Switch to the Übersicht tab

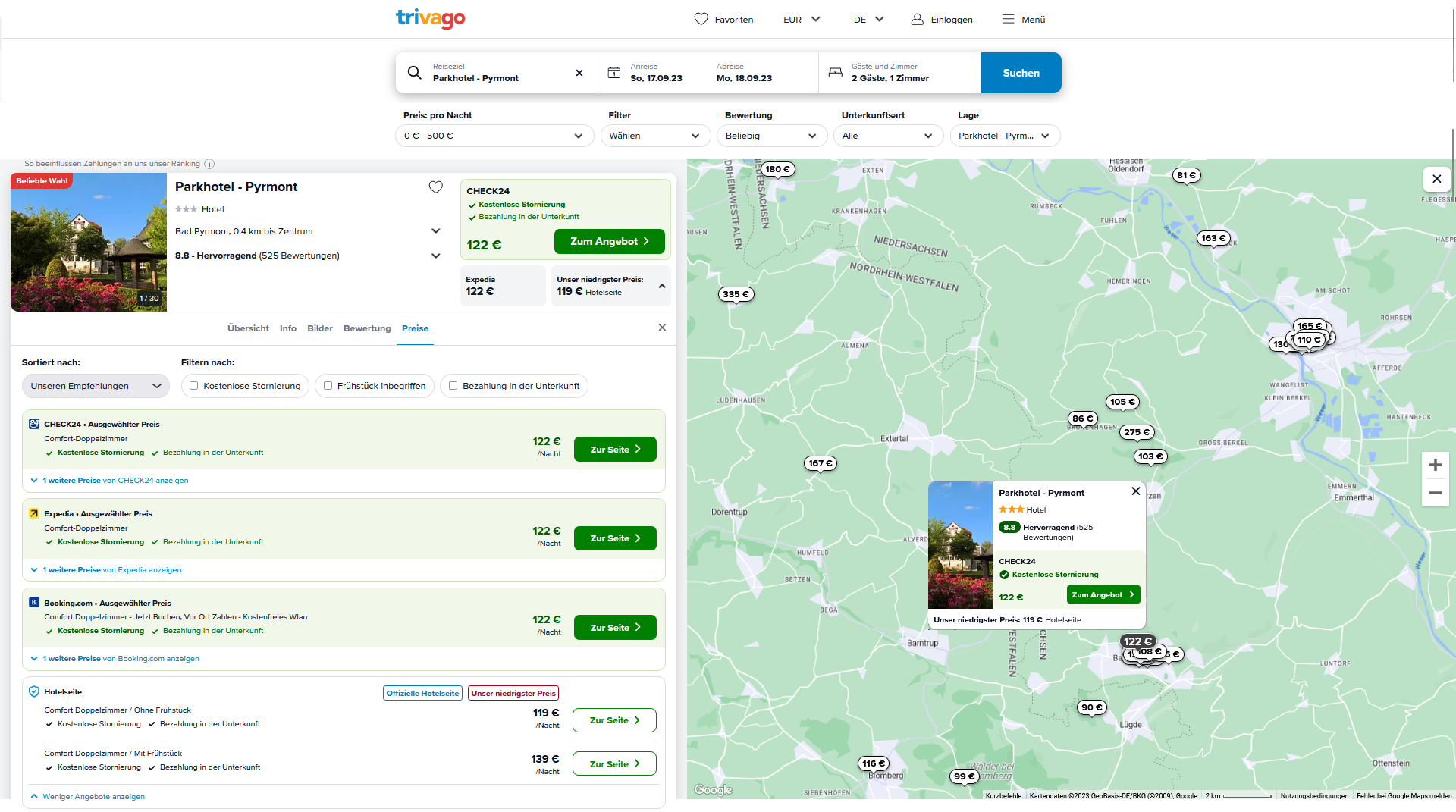click(x=248, y=328)
